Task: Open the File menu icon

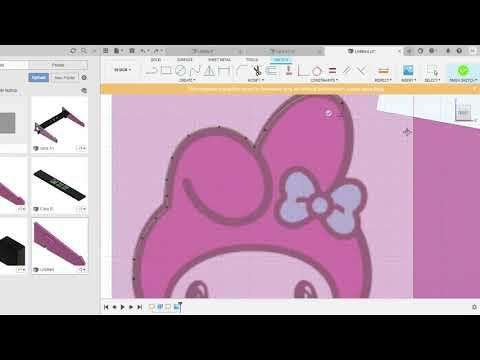Action: [x=117, y=51]
